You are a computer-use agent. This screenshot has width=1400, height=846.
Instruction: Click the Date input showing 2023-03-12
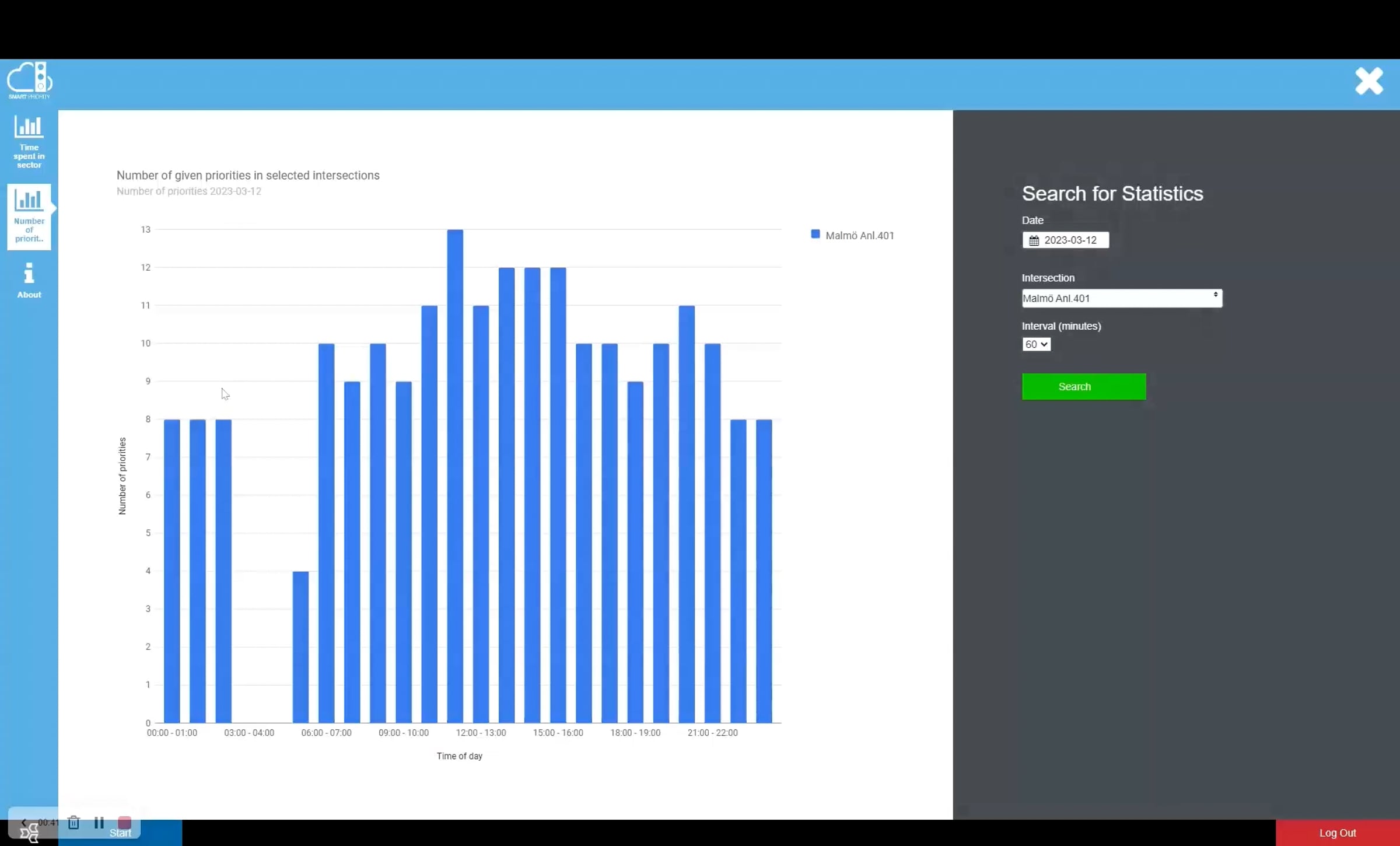click(1070, 240)
